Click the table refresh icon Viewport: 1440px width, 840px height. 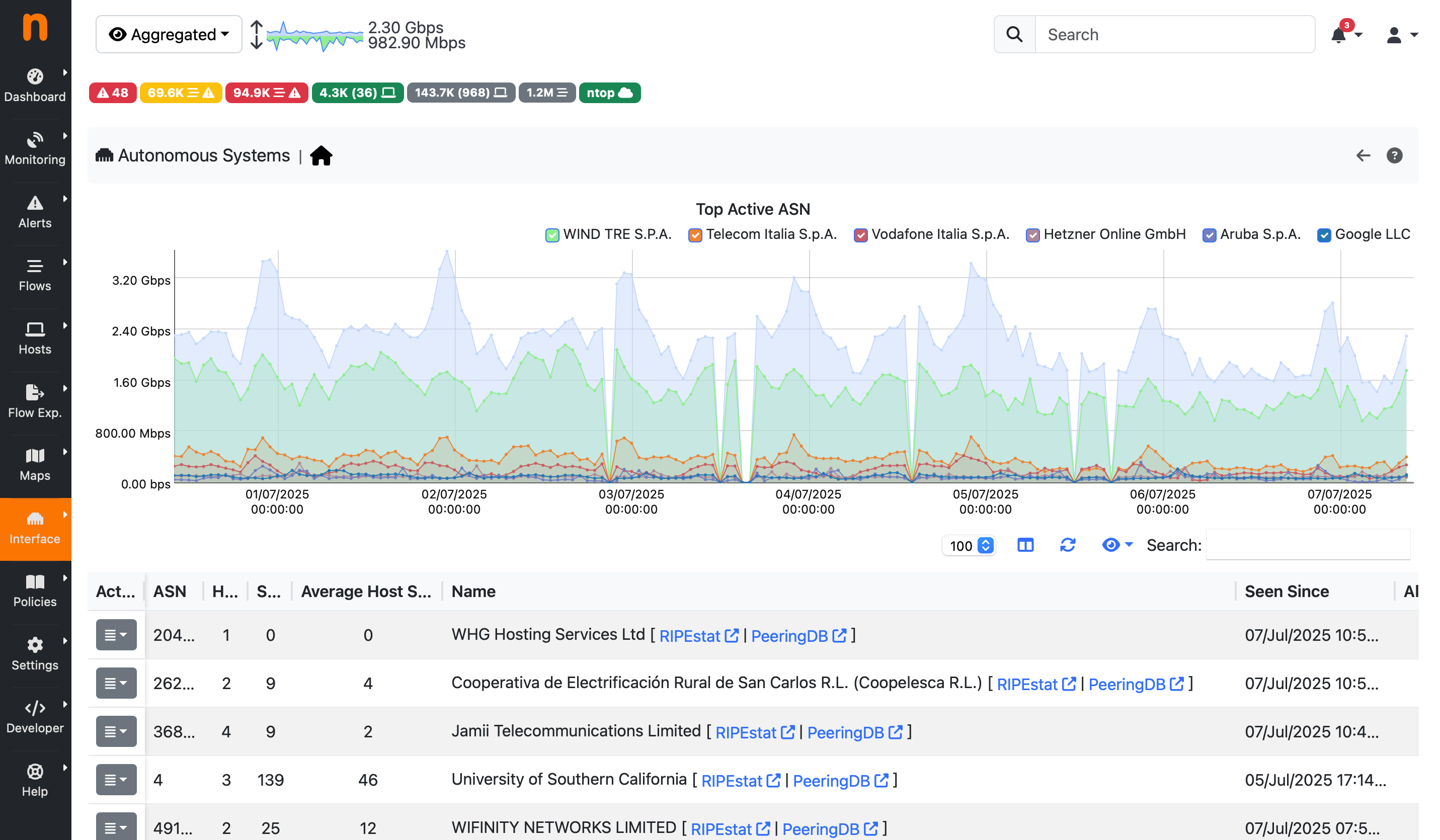(1068, 545)
